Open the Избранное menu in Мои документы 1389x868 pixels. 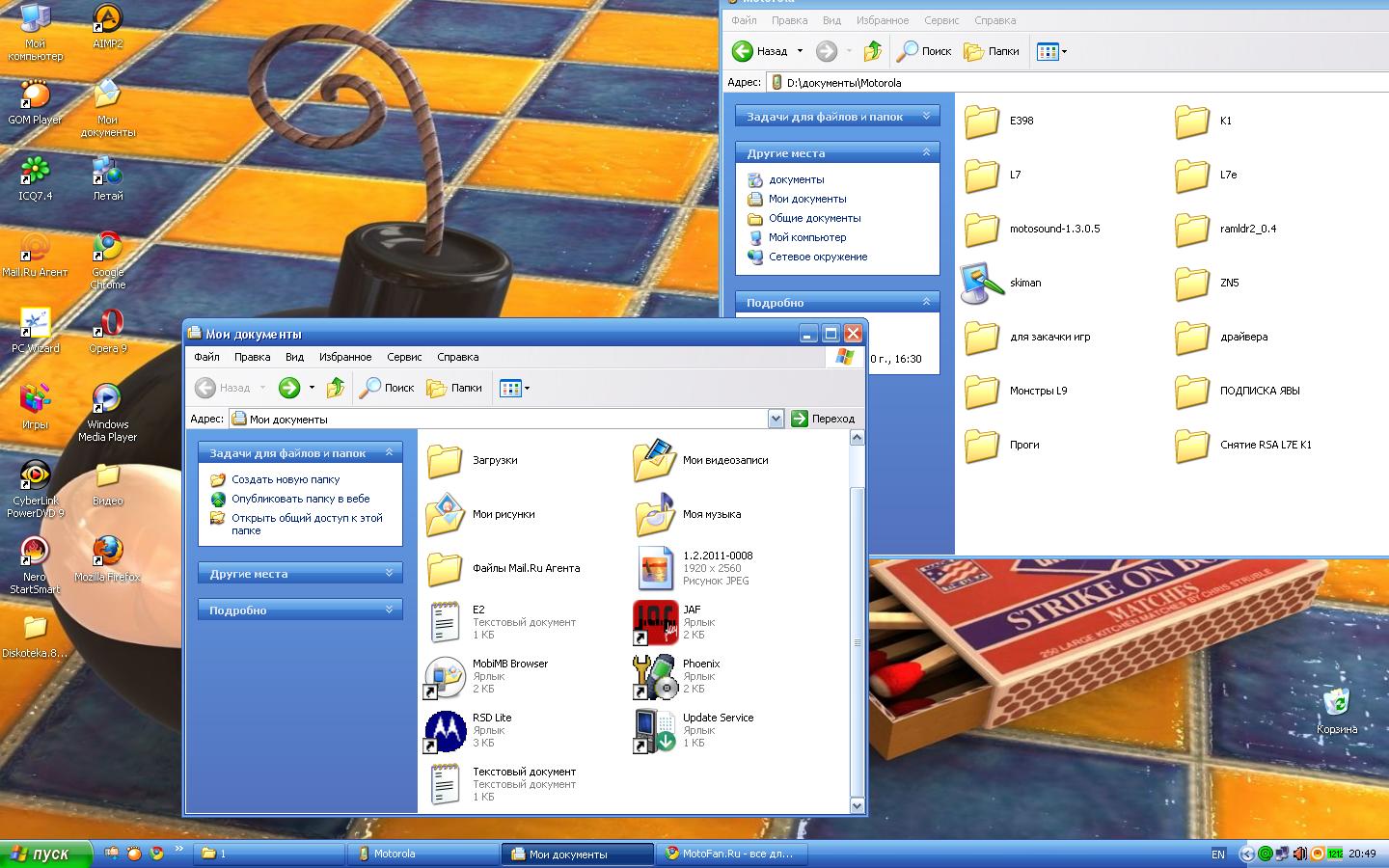click(x=345, y=357)
